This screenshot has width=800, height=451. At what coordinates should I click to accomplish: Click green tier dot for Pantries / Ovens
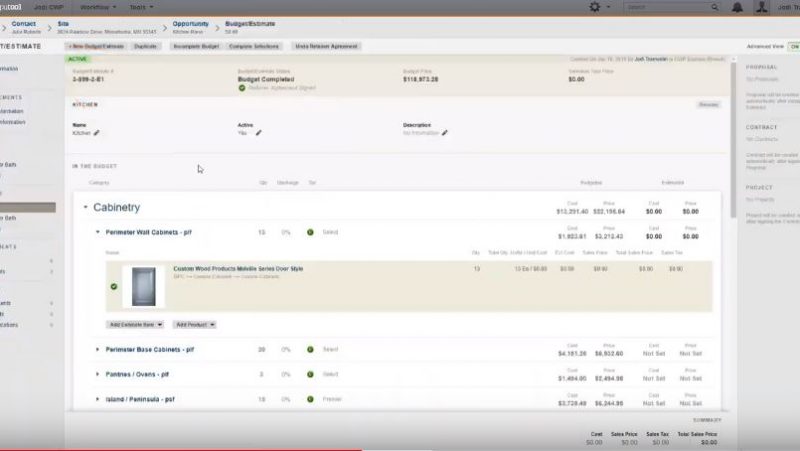pos(311,374)
